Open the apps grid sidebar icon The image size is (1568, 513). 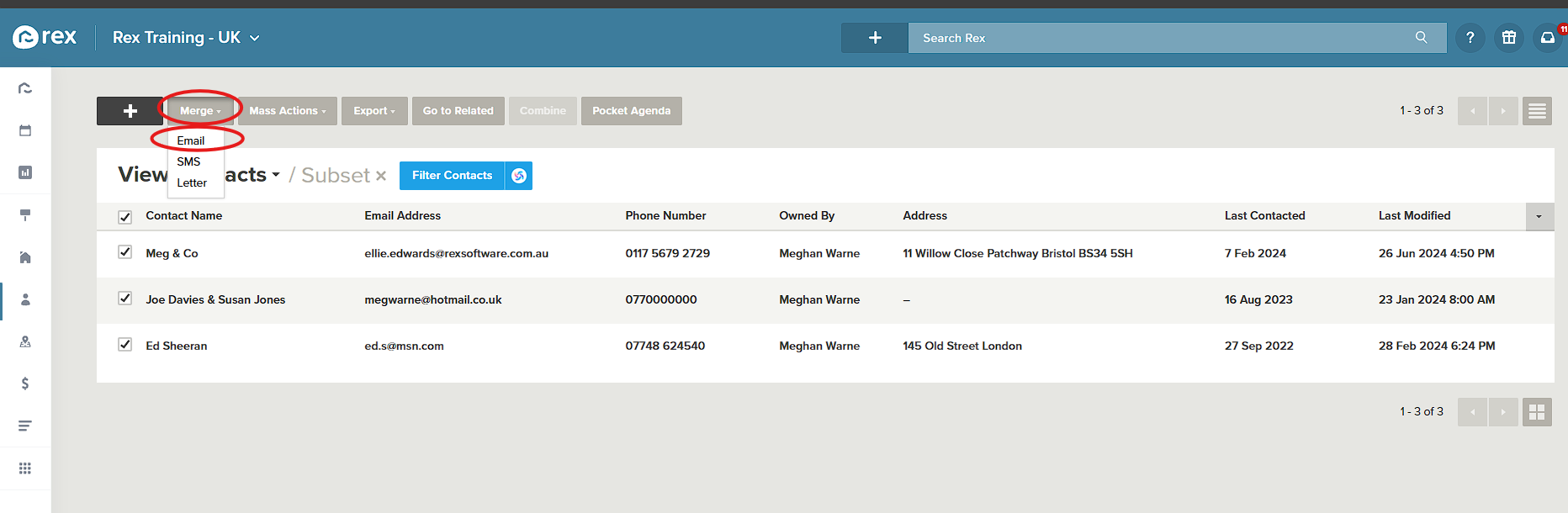[x=25, y=468]
